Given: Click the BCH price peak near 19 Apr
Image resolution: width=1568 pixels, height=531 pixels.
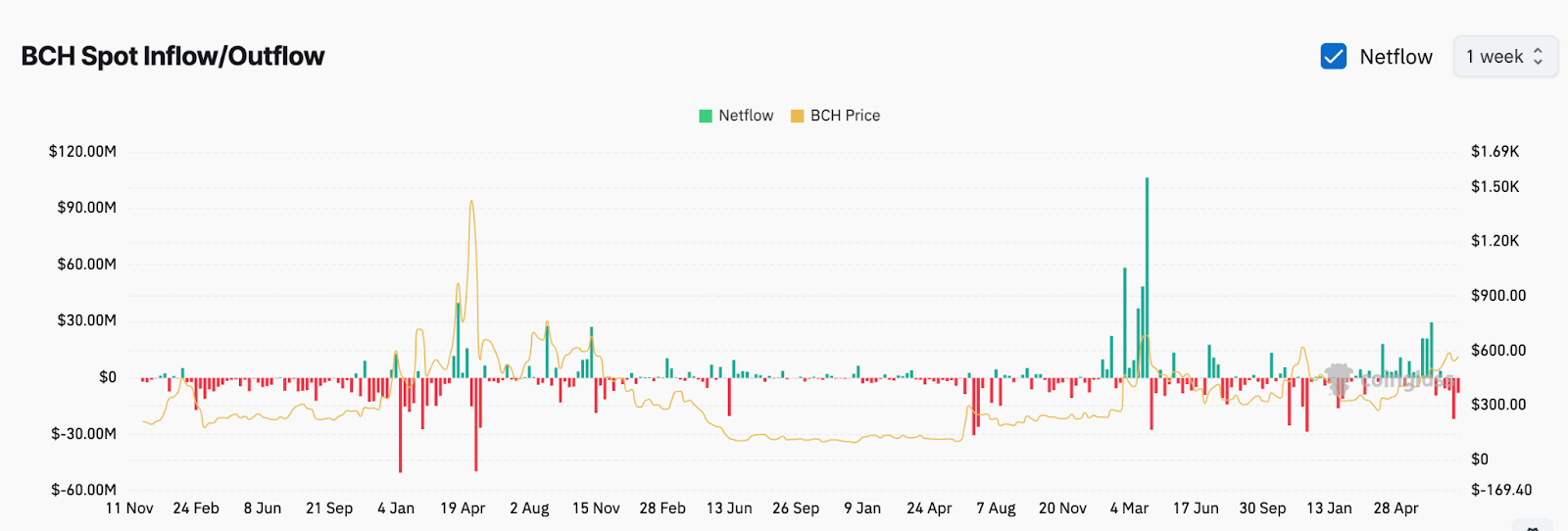Looking at the screenshot, I should tap(471, 204).
